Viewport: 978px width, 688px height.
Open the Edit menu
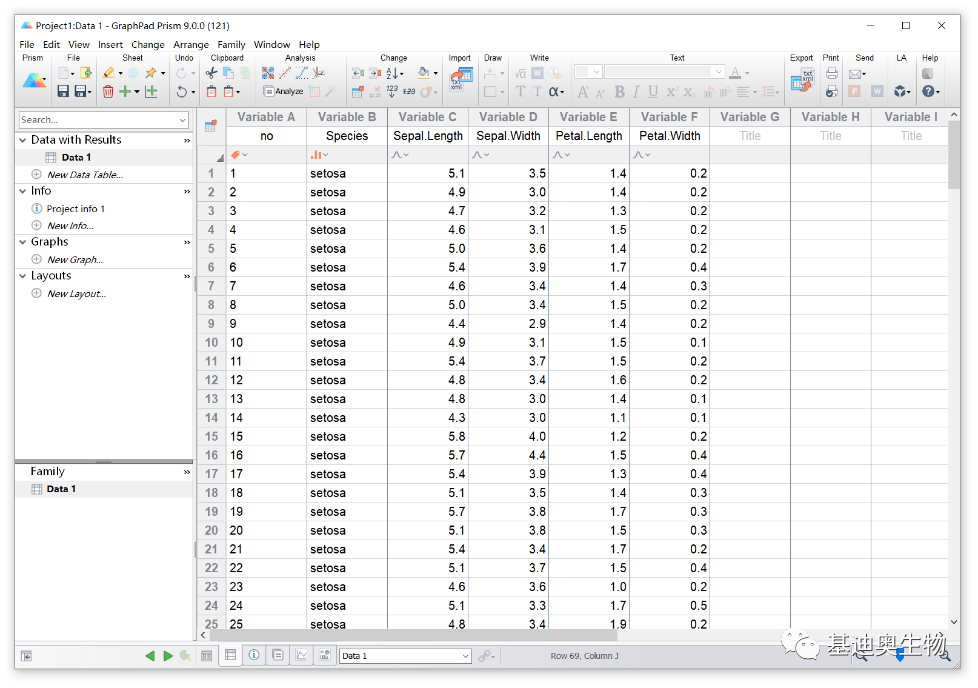click(51, 44)
